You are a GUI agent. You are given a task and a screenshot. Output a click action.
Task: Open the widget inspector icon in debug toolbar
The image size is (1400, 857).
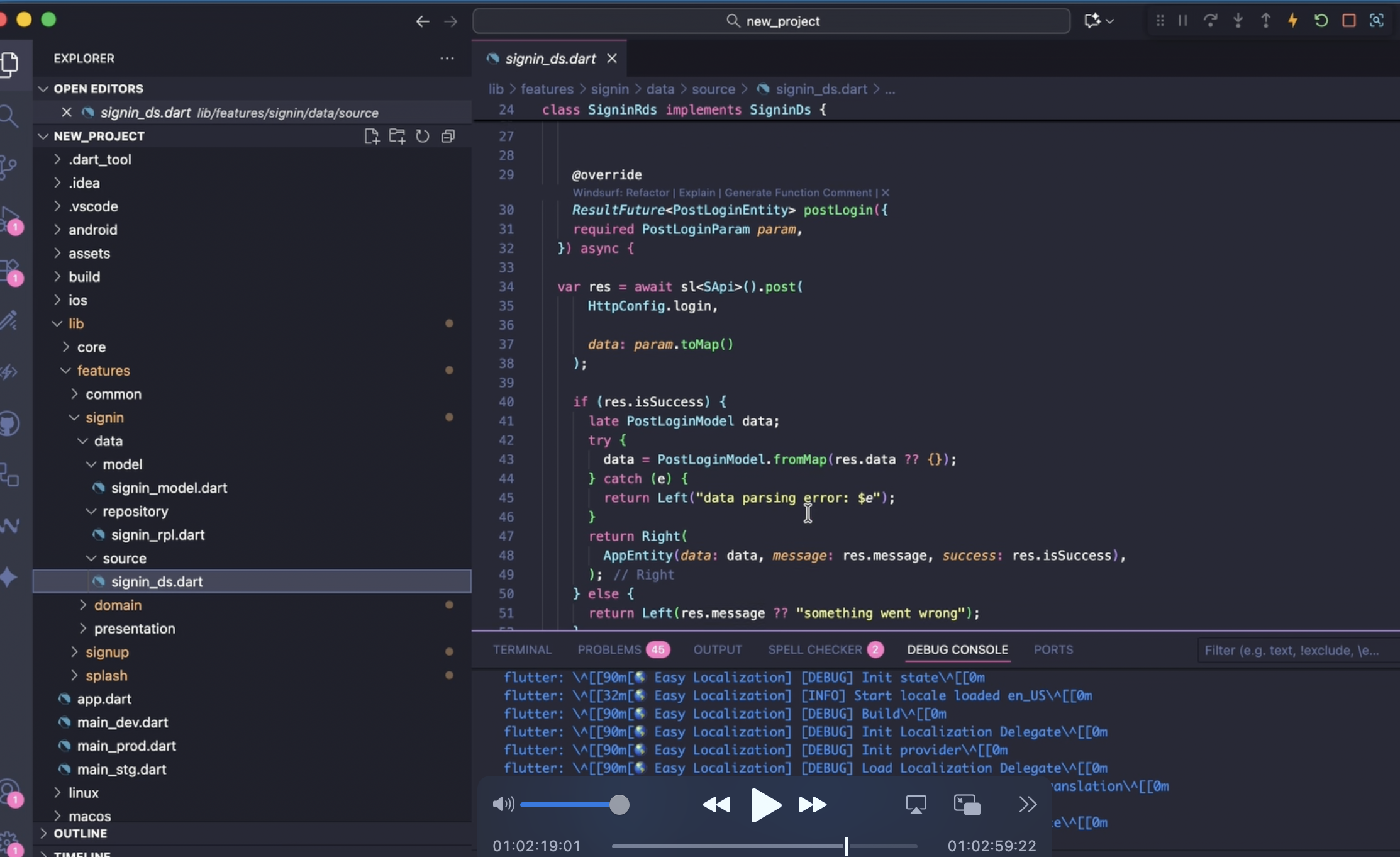click(x=1377, y=20)
